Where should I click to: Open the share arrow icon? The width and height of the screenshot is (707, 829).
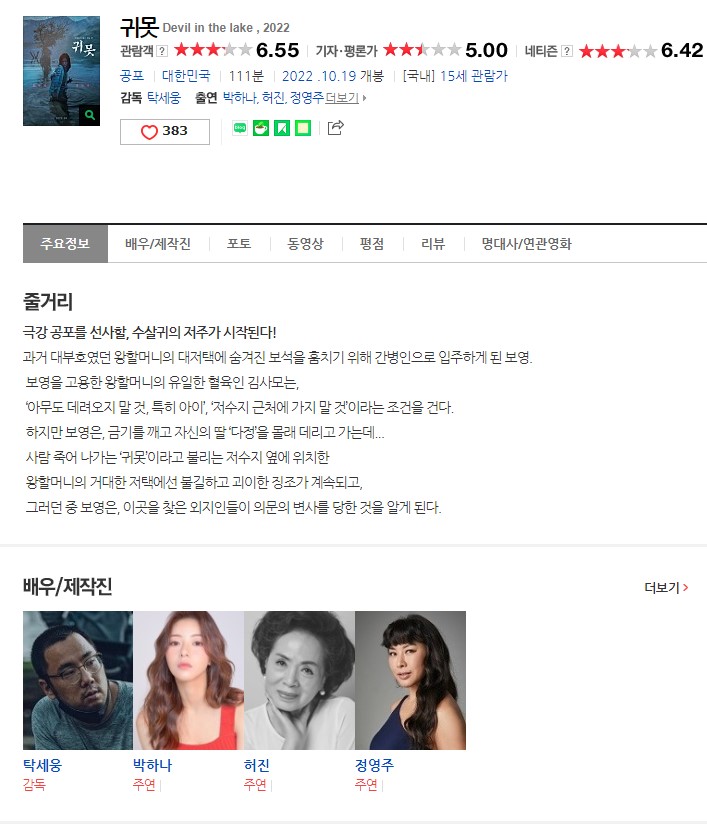336,127
